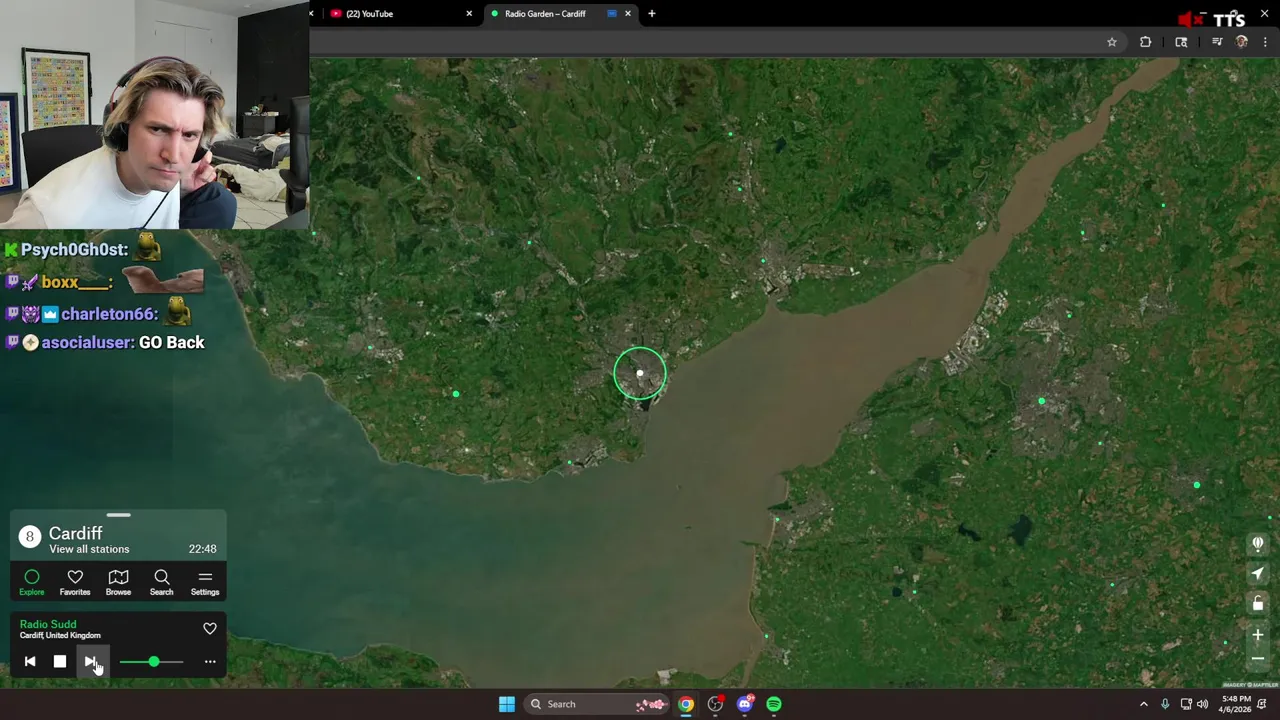The image size is (1280, 720).
Task: Open the OBS Studio taskbar icon
Action: [715, 704]
